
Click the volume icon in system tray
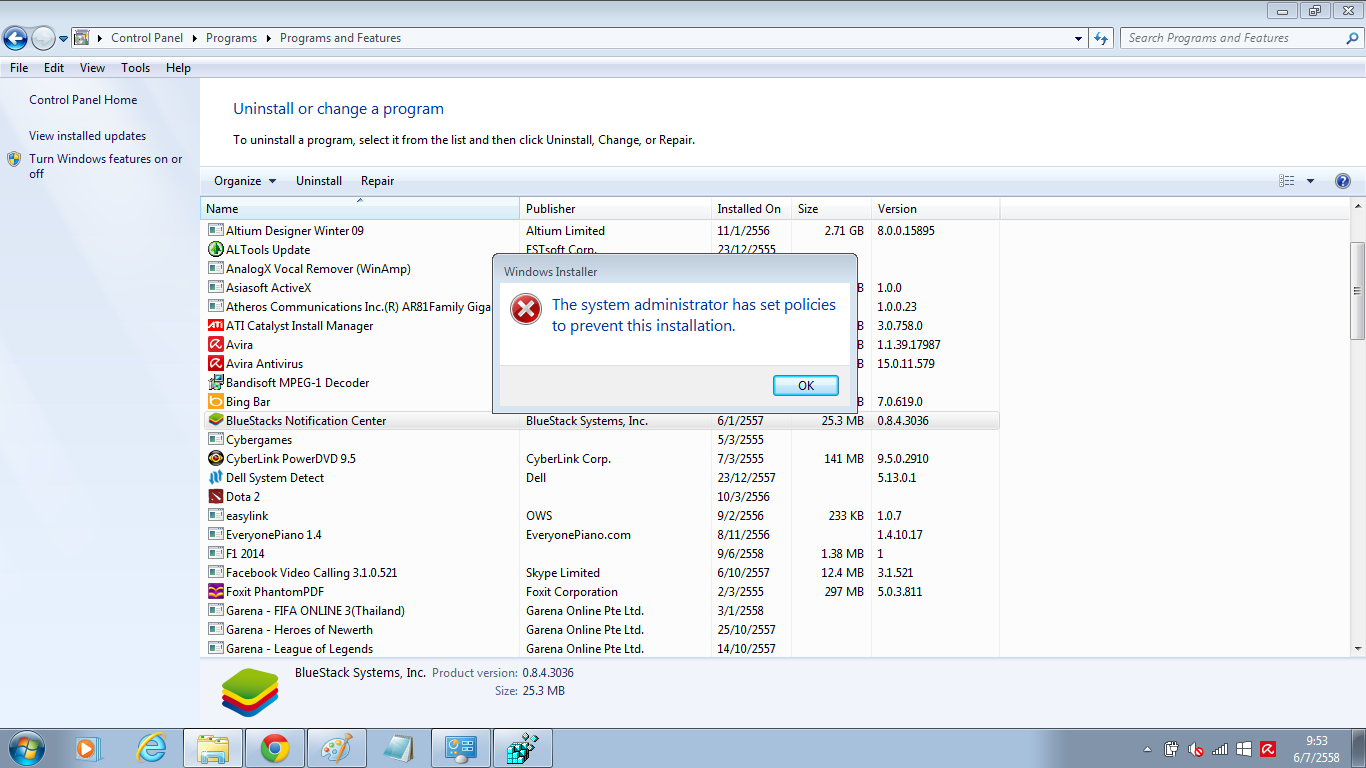click(x=1195, y=749)
